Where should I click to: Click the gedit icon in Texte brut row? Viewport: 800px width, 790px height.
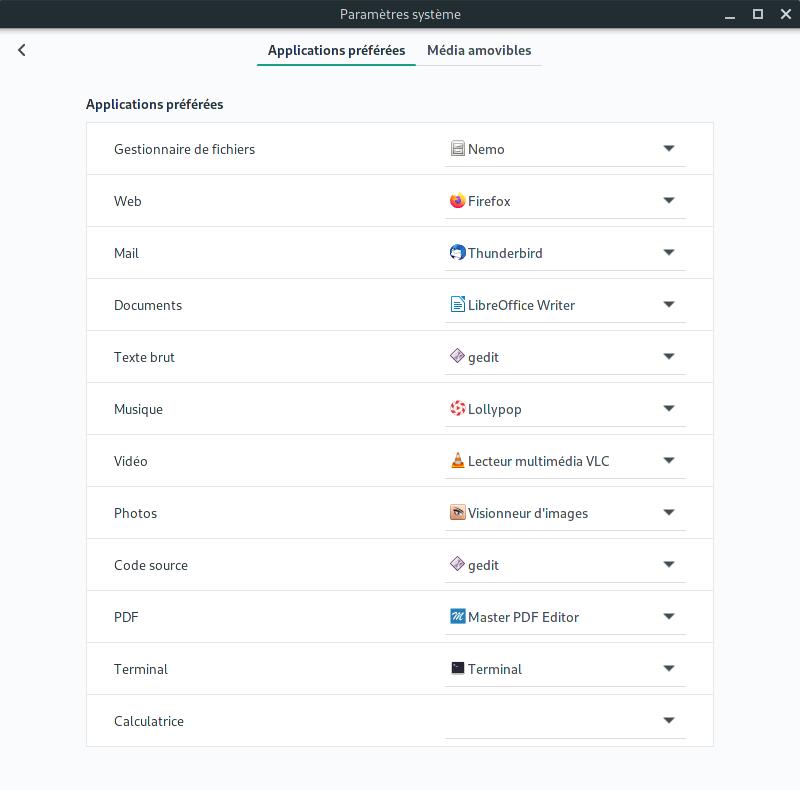458,356
